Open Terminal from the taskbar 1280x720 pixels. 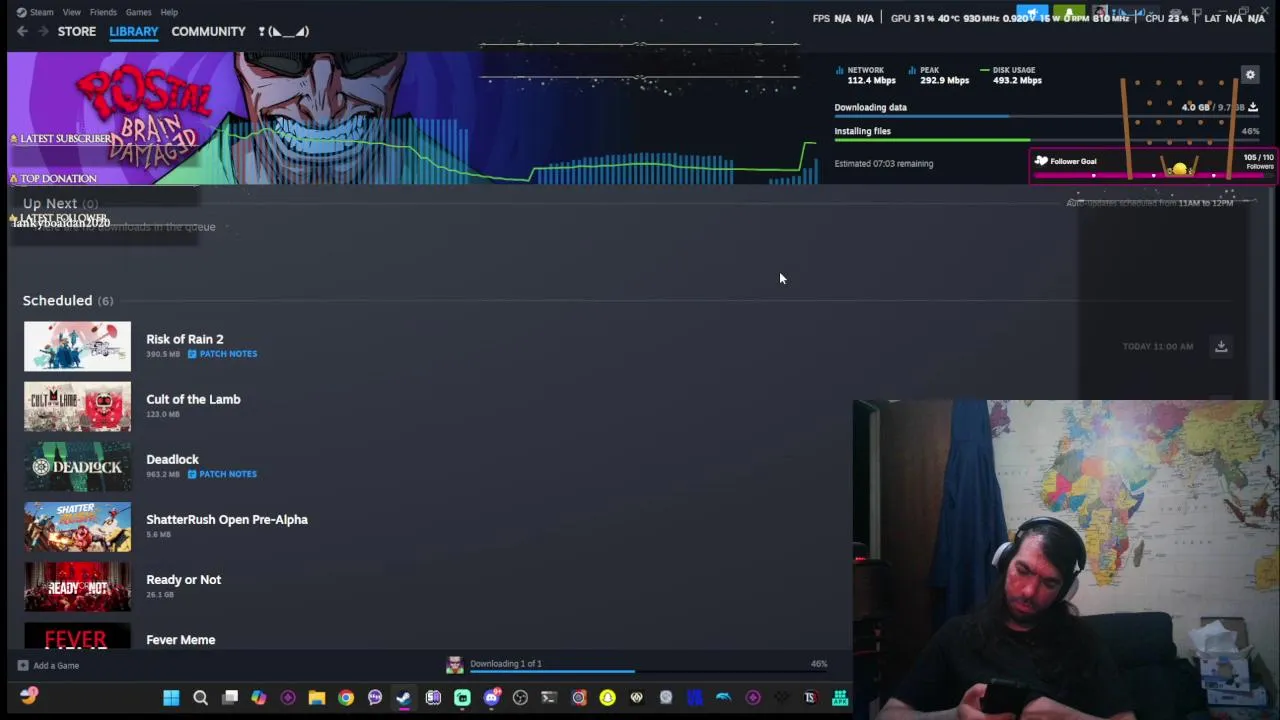tap(549, 698)
